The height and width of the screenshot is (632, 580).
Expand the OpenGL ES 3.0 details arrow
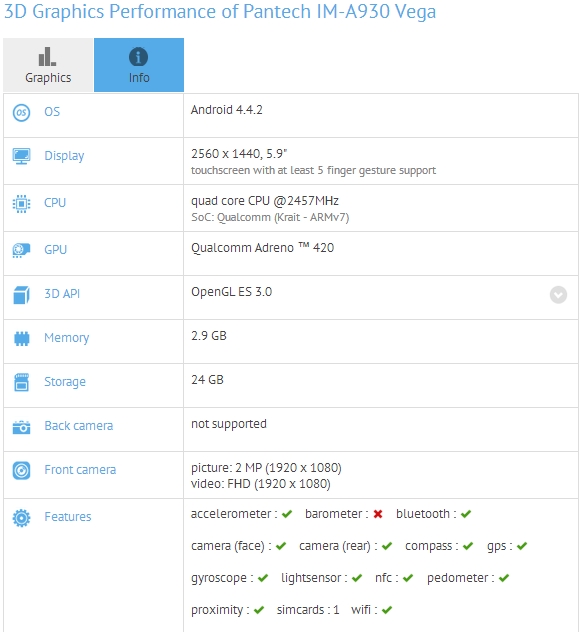pos(558,295)
